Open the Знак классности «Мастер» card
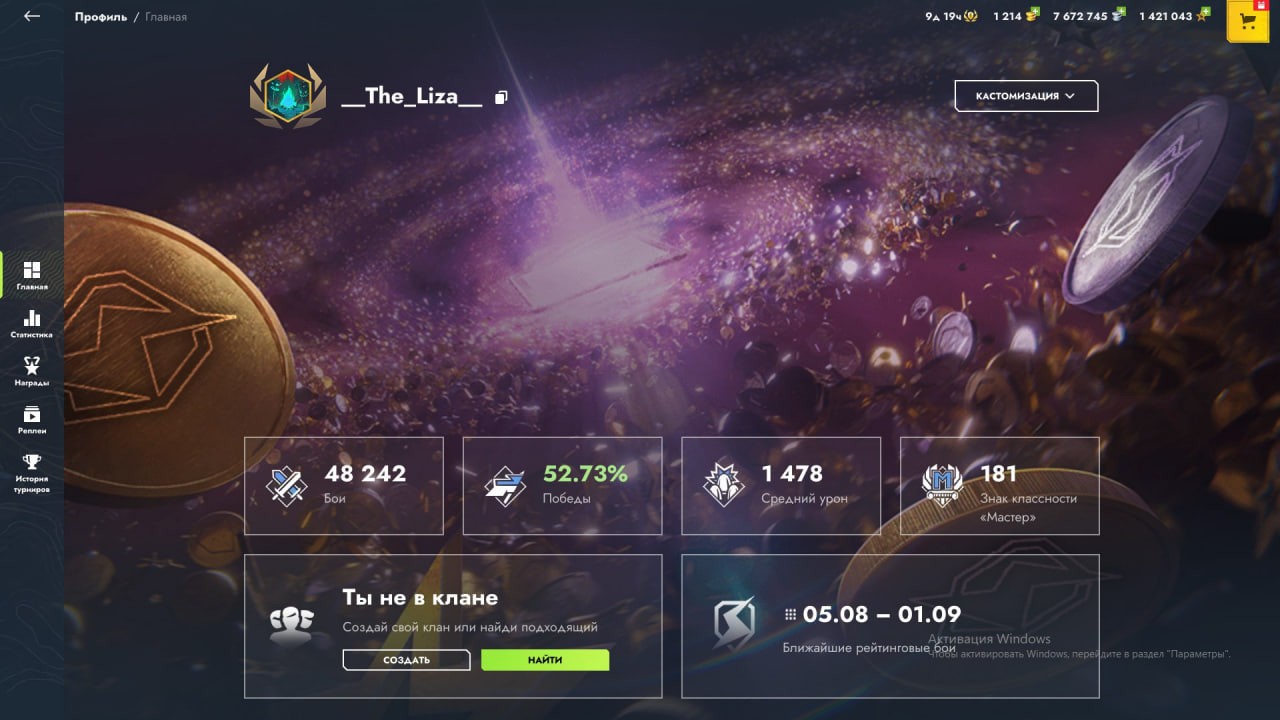This screenshot has height=720, width=1280. point(1000,486)
